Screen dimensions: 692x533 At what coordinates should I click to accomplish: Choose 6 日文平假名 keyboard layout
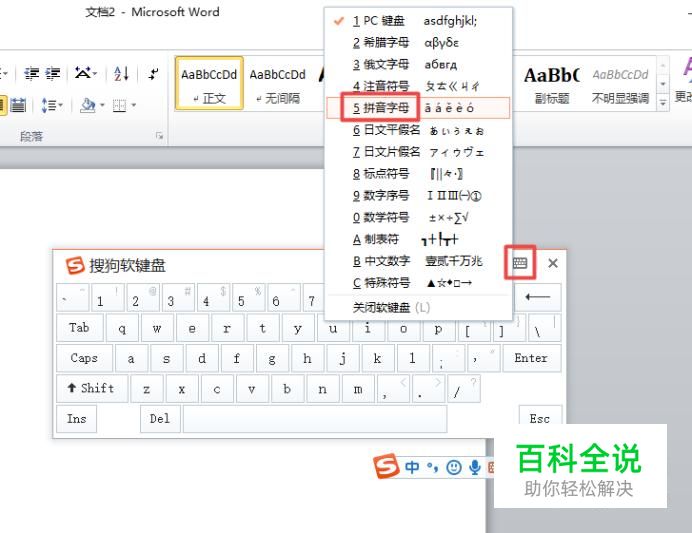tap(418, 130)
